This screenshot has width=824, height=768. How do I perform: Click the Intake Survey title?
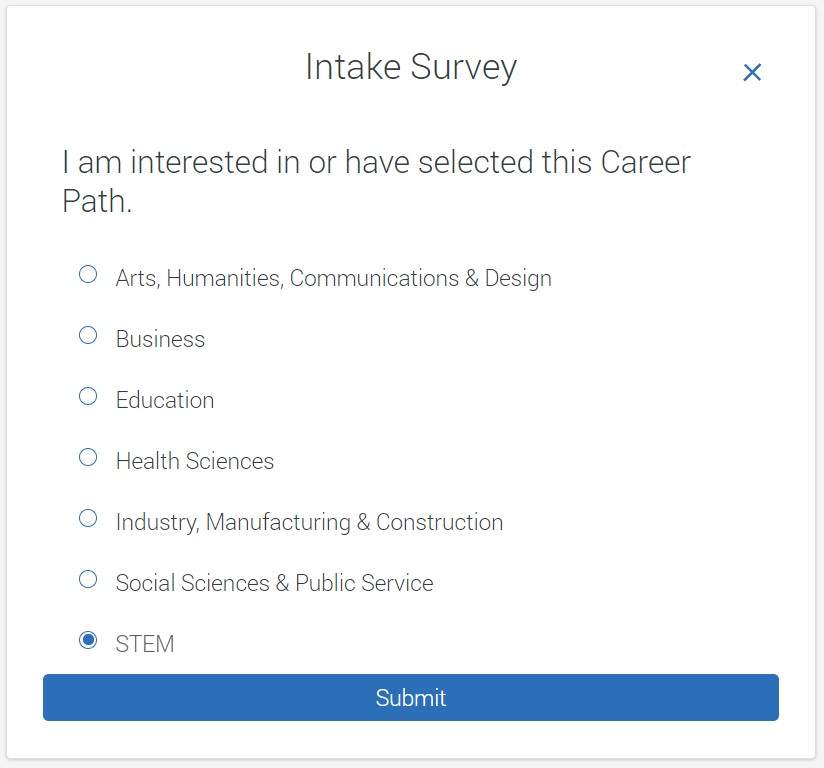[411, 68]
